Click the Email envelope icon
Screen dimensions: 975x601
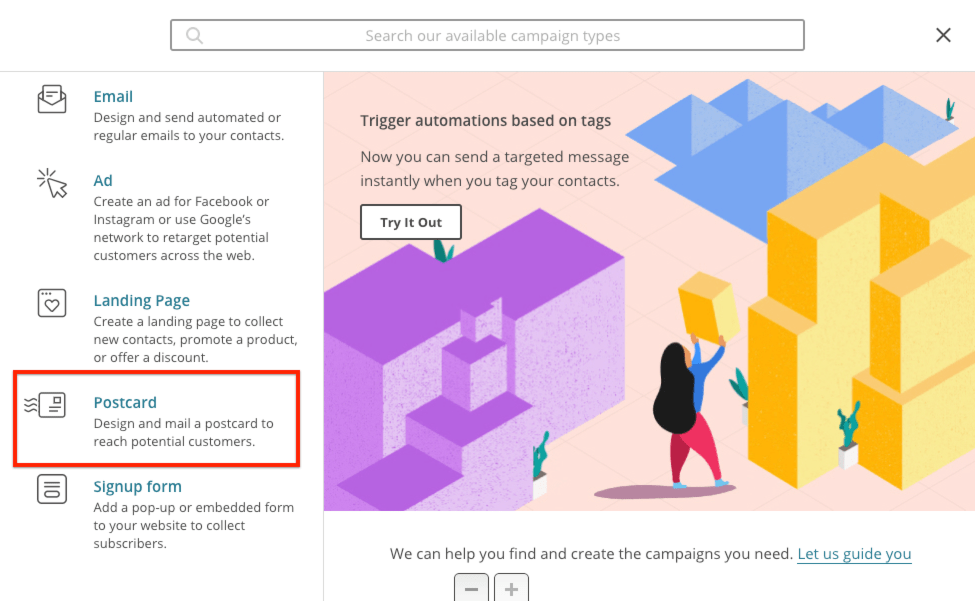[52, 100]
